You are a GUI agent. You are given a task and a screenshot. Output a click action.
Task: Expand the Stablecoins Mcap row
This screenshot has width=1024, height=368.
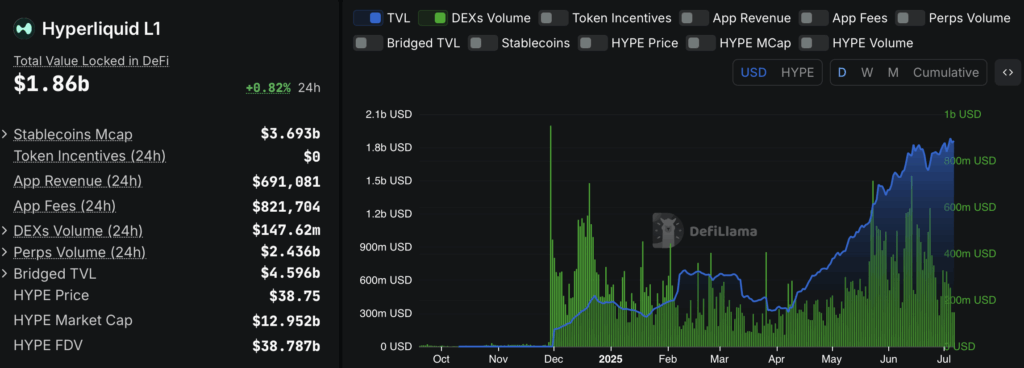[x=5, y=134]
